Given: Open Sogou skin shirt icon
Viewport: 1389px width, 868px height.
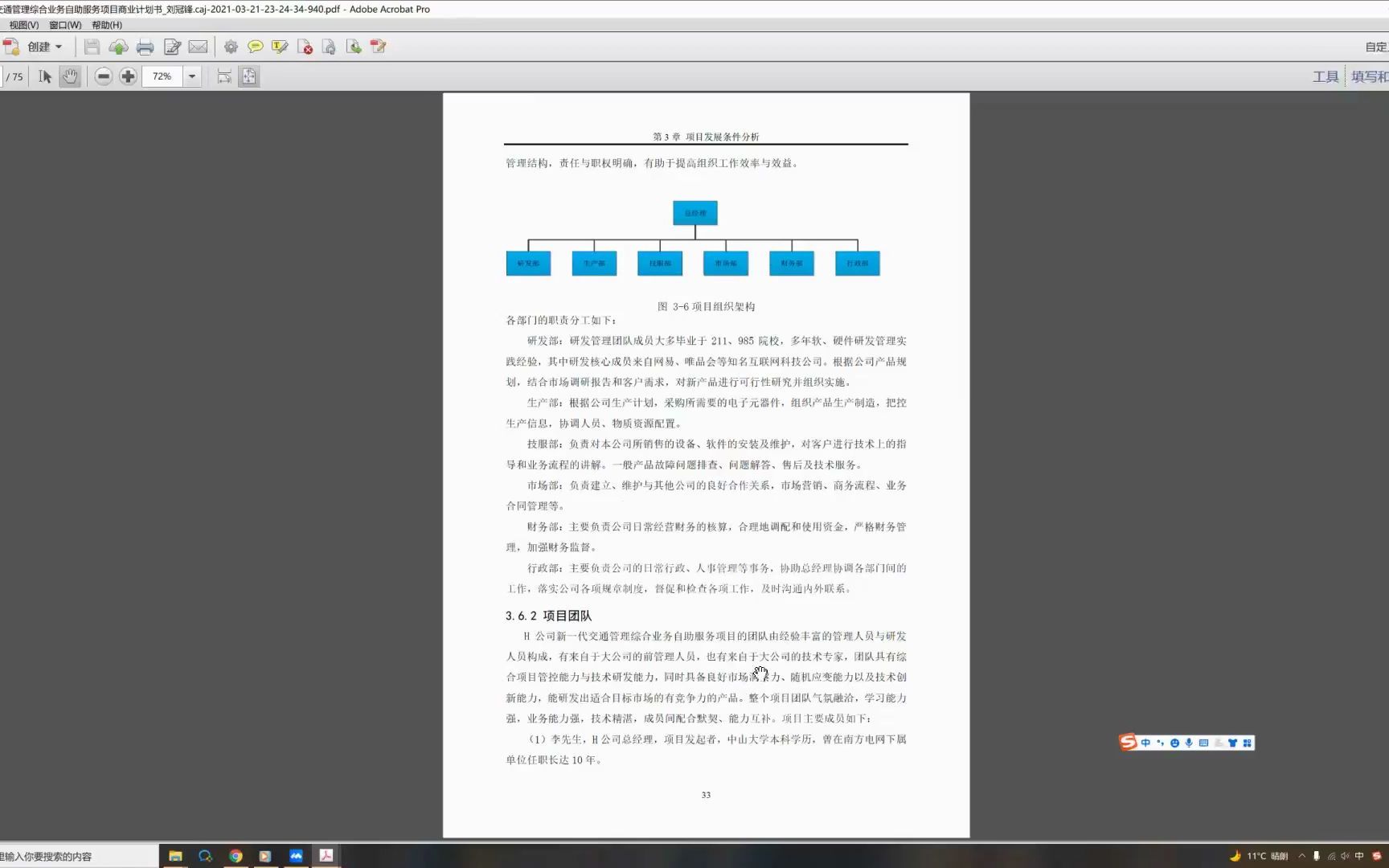Looking at the screenshot, I should (x=1232, y=743).
